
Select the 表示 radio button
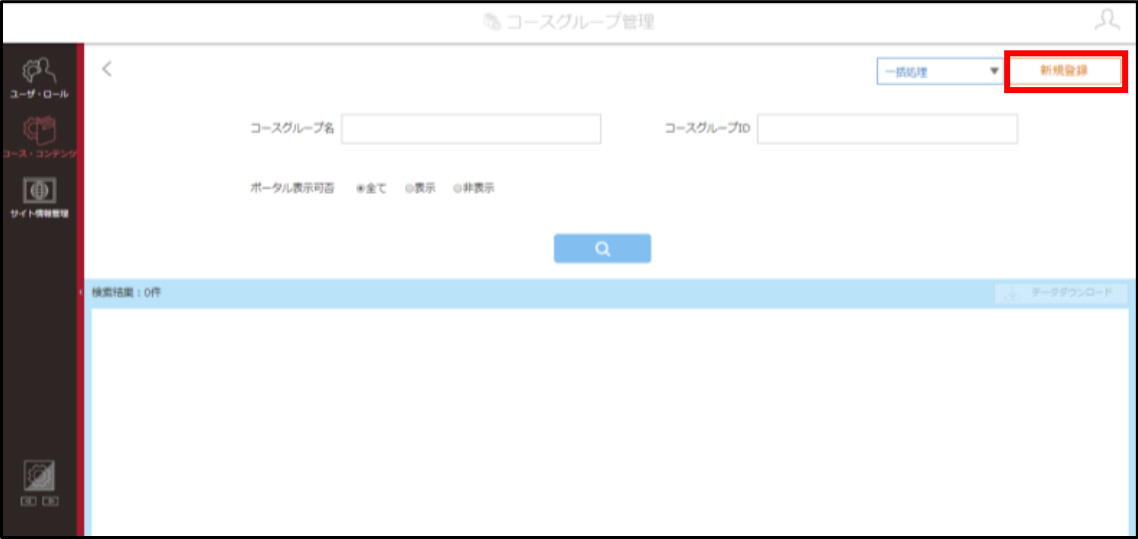(x=409, y=188)
